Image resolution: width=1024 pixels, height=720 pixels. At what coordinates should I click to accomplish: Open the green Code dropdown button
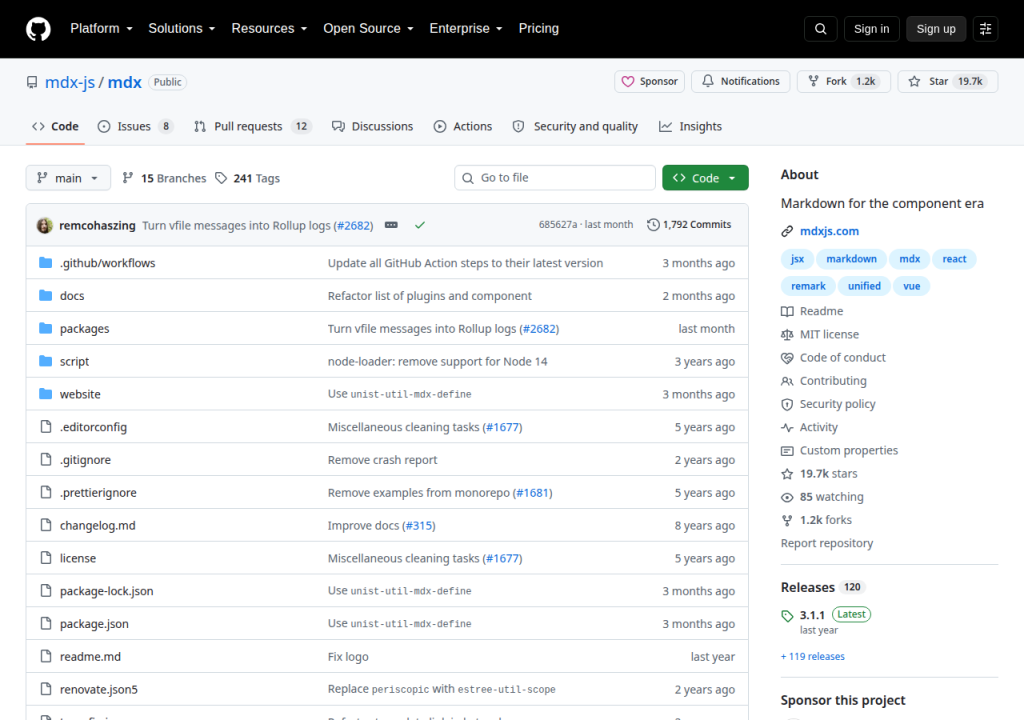705,178
